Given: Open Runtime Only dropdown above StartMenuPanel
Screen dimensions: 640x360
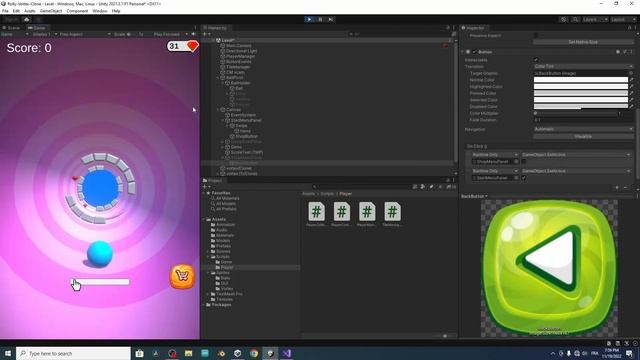Looking at the screenshot, I should (495, 171).
